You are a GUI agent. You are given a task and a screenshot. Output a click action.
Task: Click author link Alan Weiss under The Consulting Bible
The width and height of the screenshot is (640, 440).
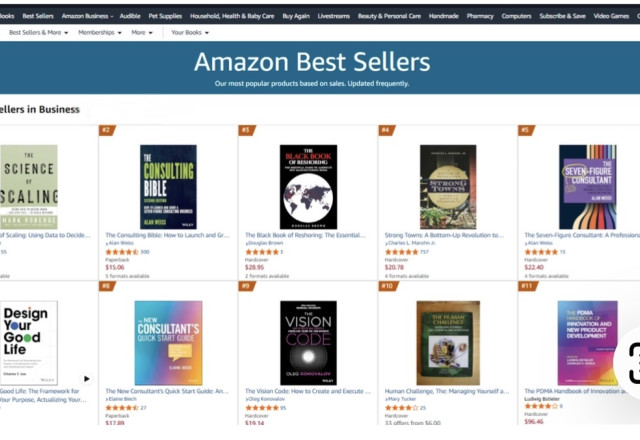click(x=120, y=243)
